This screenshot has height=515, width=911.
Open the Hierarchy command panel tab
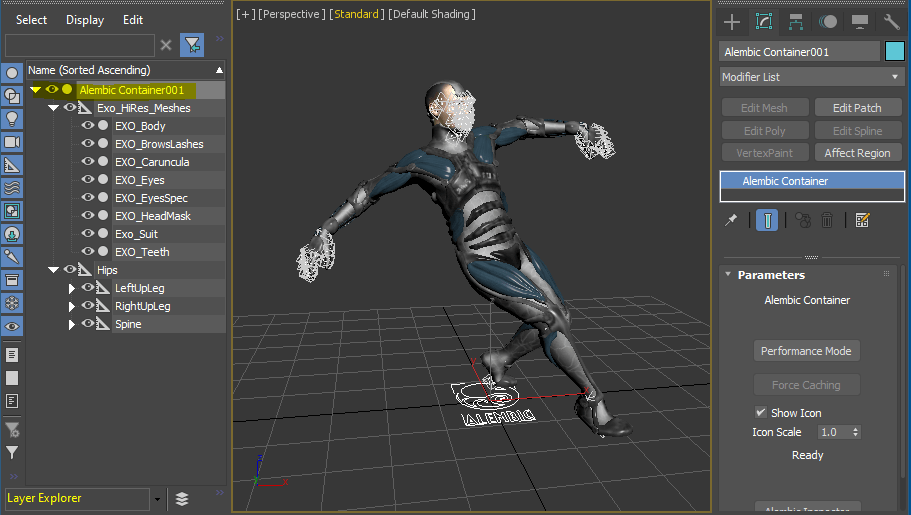796,22
